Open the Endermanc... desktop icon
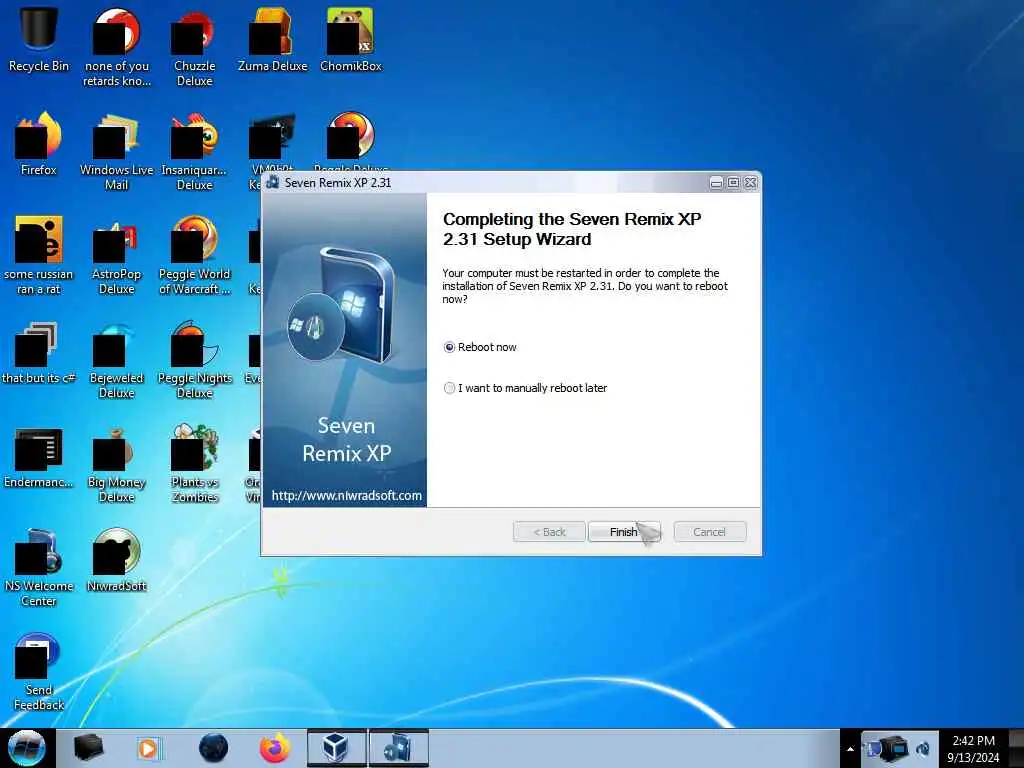Screen dimensions: 1024x768 point(39,456)
